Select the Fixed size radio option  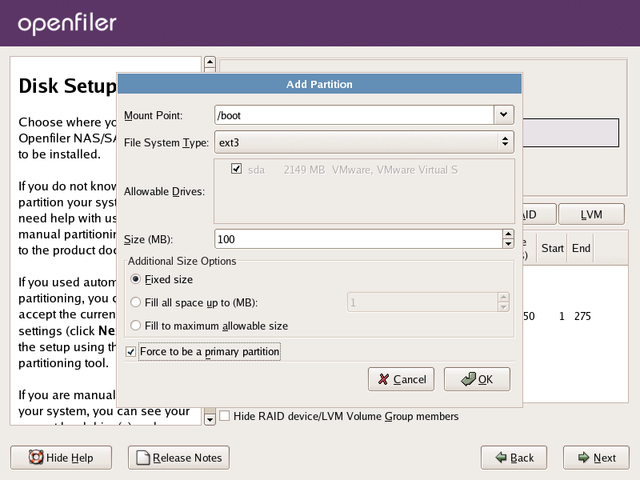pyautogui.click(x=136, y=280)
